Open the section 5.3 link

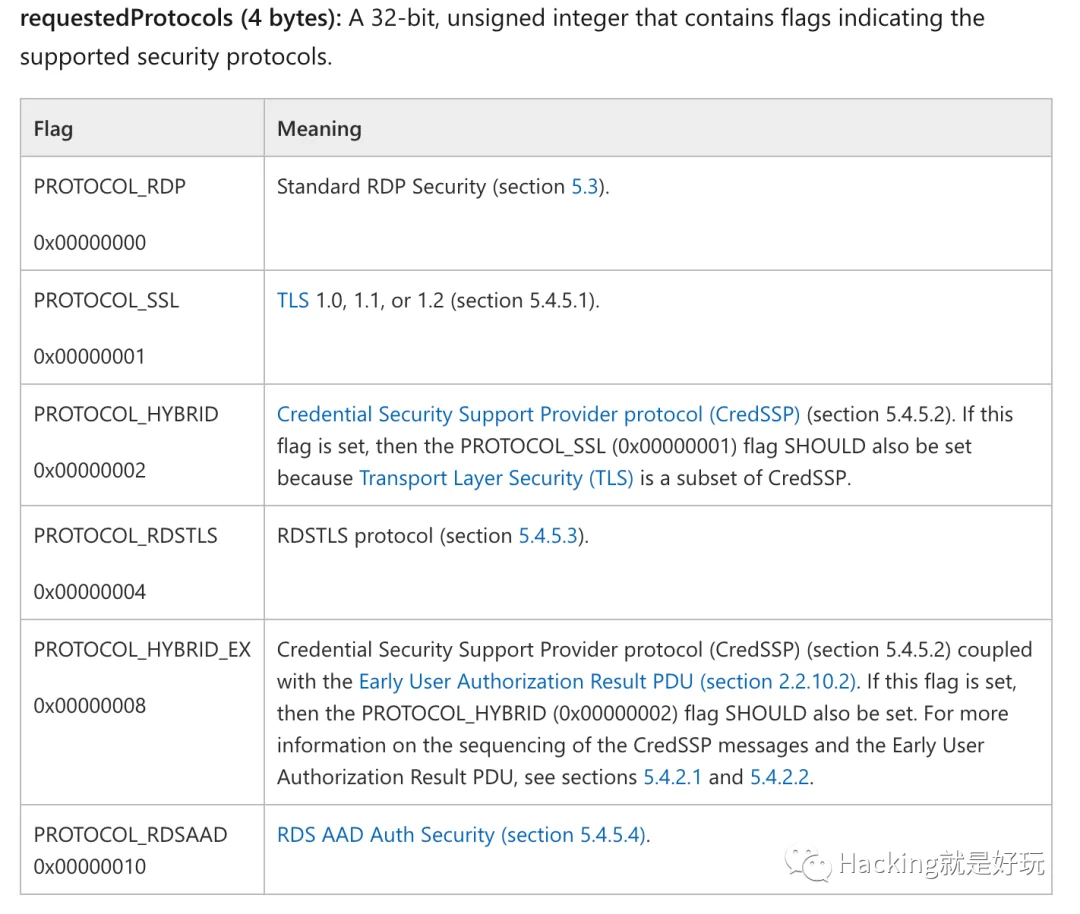584,187
